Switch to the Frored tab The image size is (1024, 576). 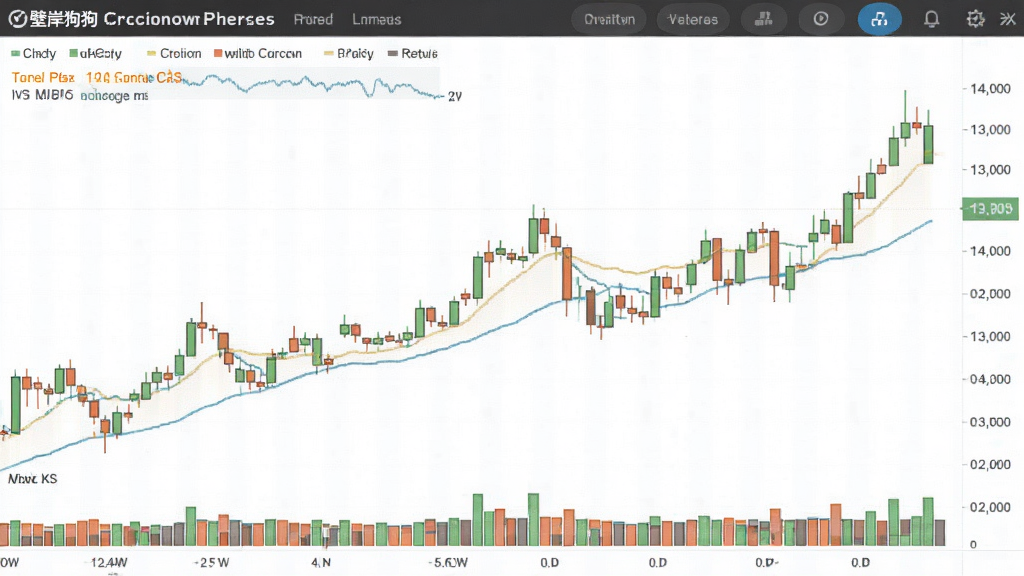point(313,20)
